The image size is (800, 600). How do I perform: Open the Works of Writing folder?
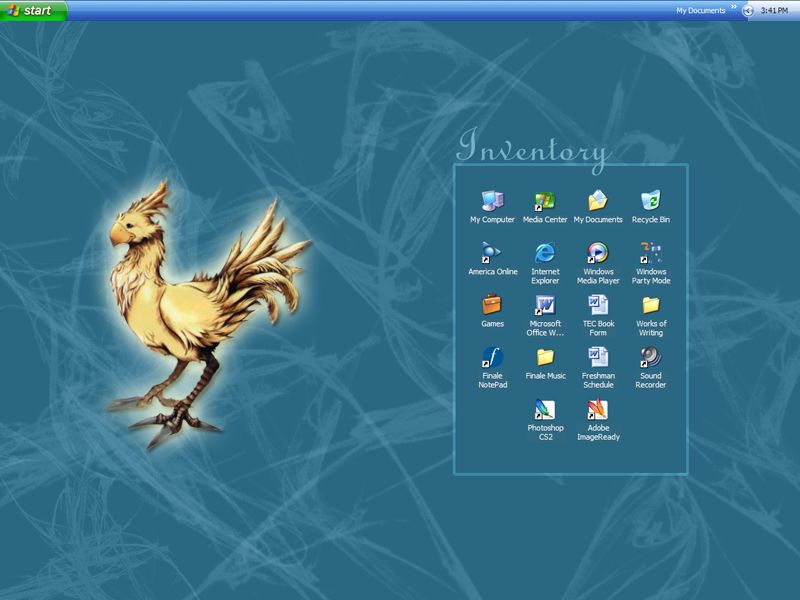[x=651, y=315]
